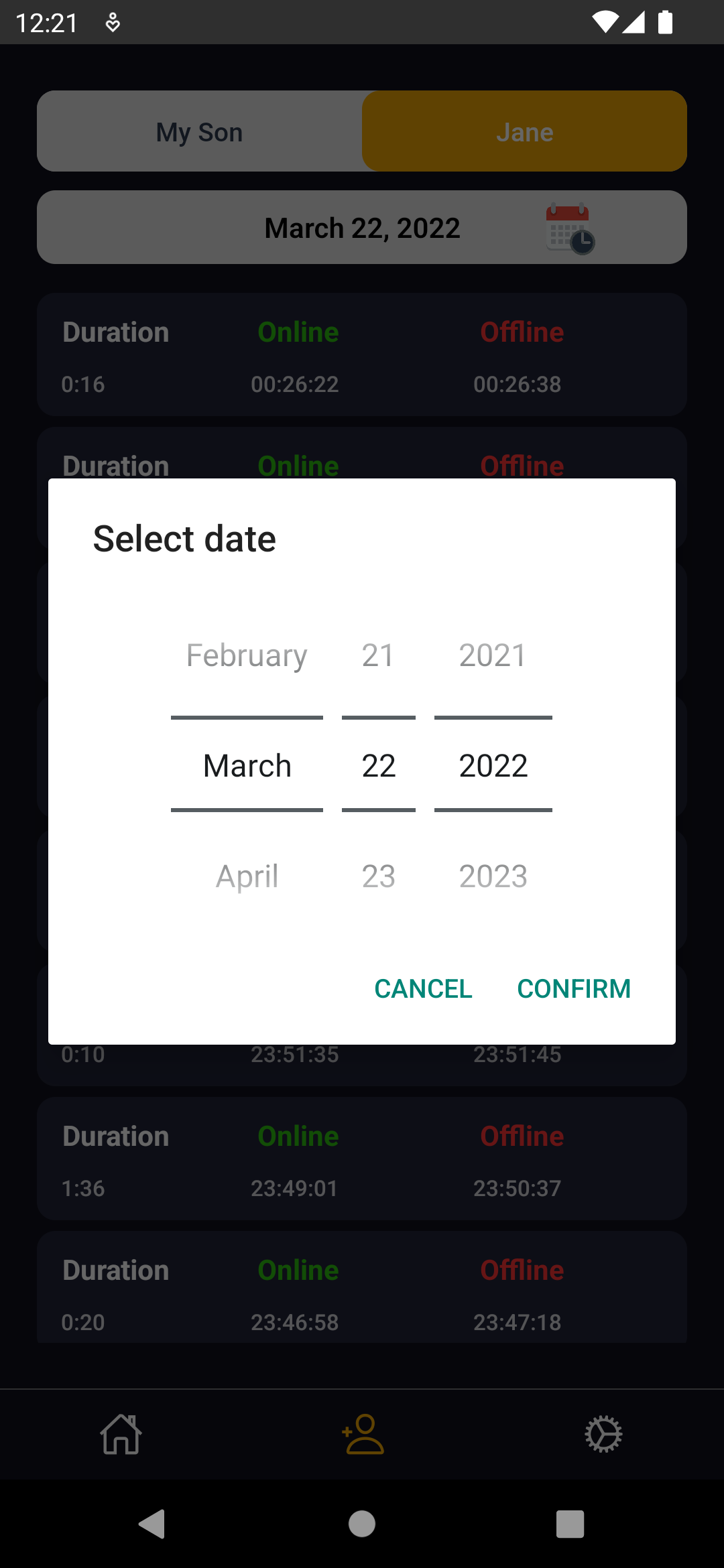The image size is (724, 1568).
Task: Switch to Jane tab
Action: point(524,132)
